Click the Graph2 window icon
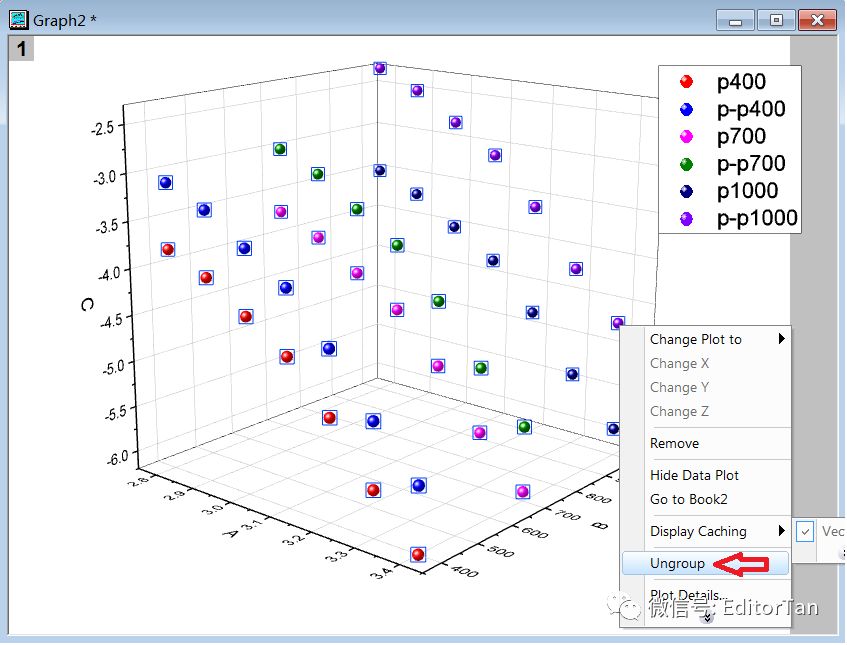This screenshot has height=645, width=847. click(x=18, y=20)
